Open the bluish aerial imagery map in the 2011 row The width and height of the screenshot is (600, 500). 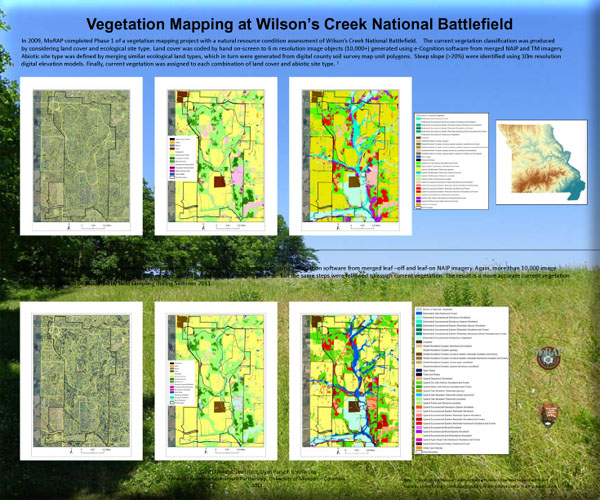(x=81, y=381)
